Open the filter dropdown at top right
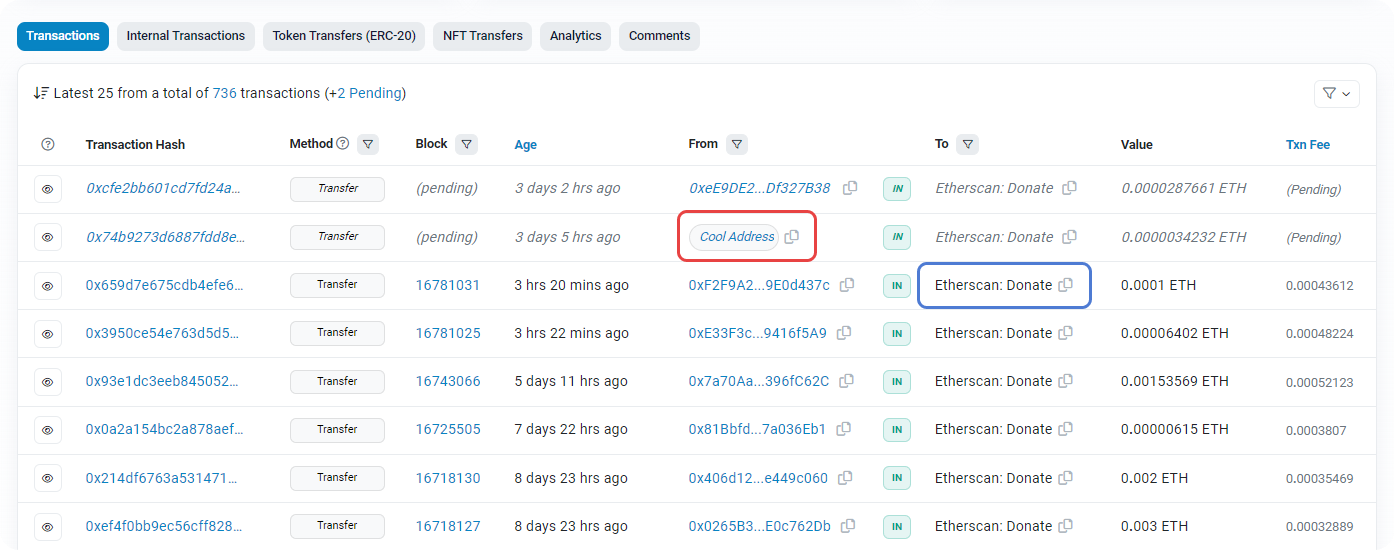The width and height of the screenshot is (1394, 550). click(x=1336, y=93)
